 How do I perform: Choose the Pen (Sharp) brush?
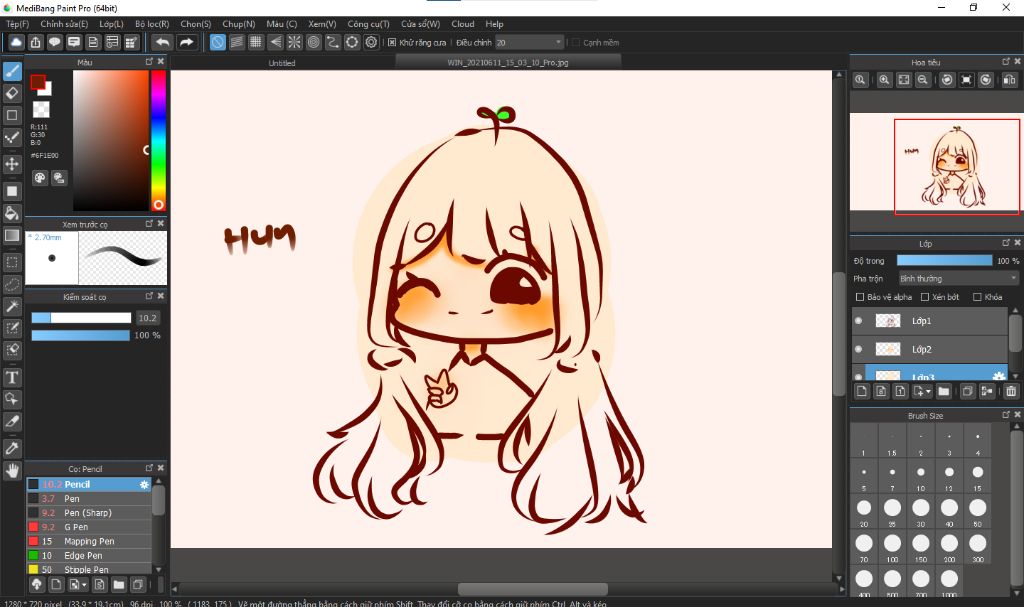(89, 513)
